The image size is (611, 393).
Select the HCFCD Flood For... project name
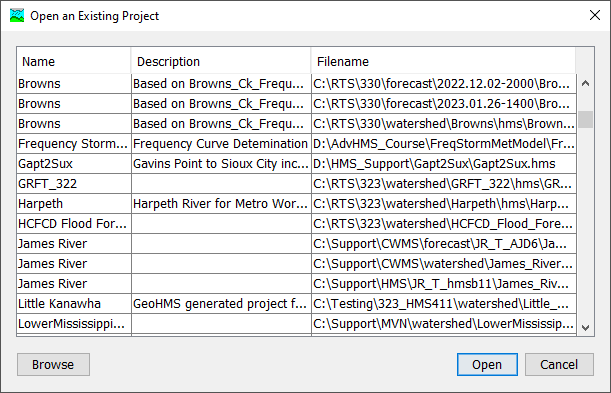pos(74,224)
